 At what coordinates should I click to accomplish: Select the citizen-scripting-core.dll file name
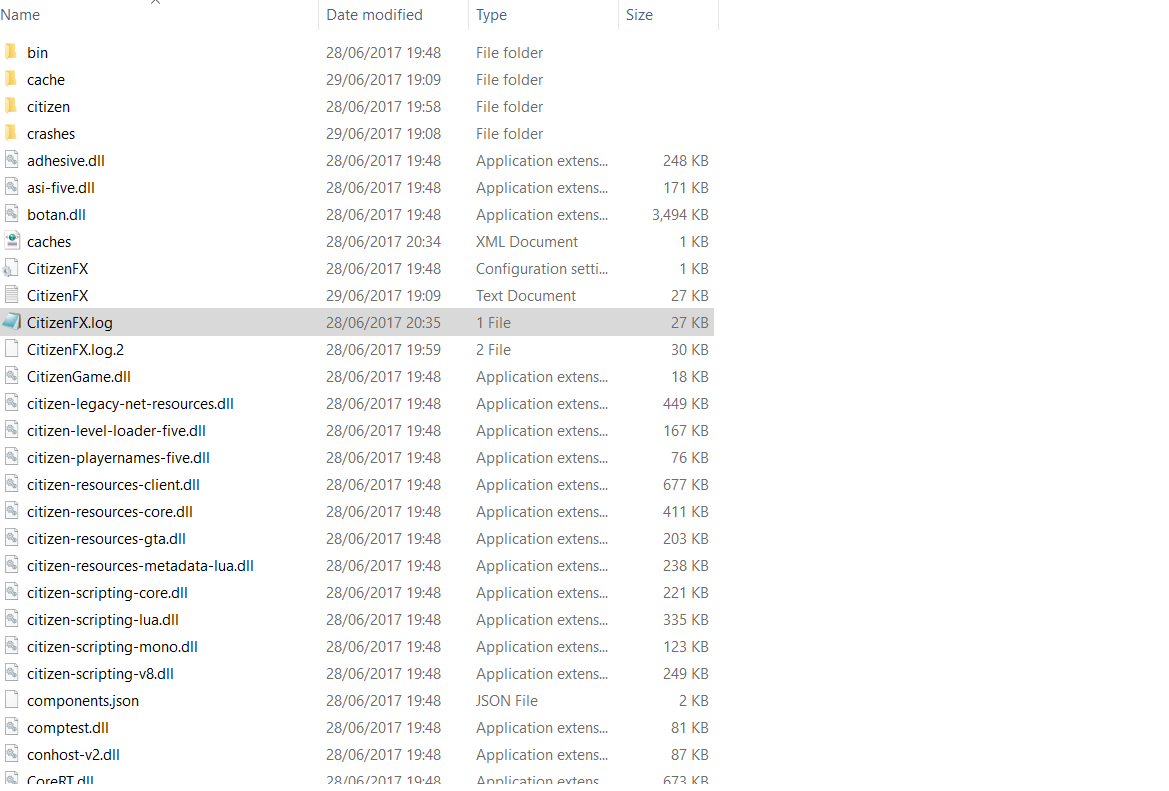pyautogui.click(x=107, y=592)
